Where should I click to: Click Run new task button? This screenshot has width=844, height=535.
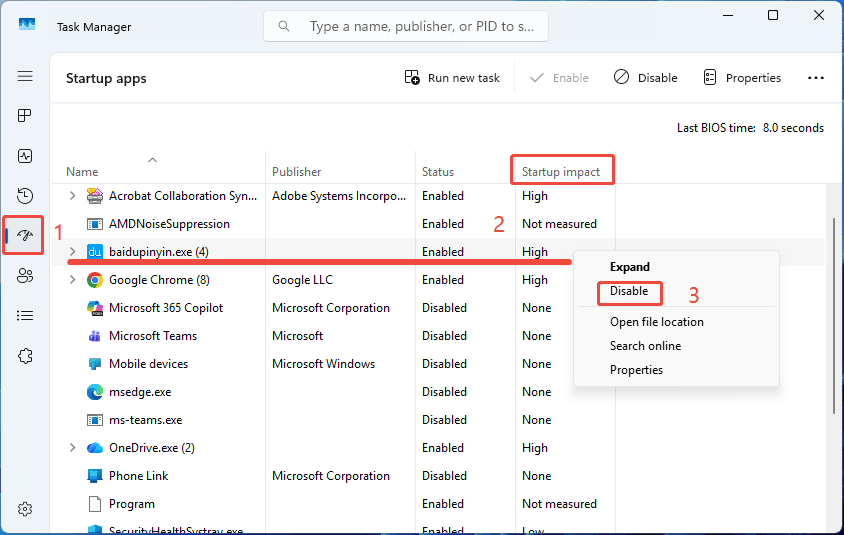pyautogui.click(x=452, y=78)
